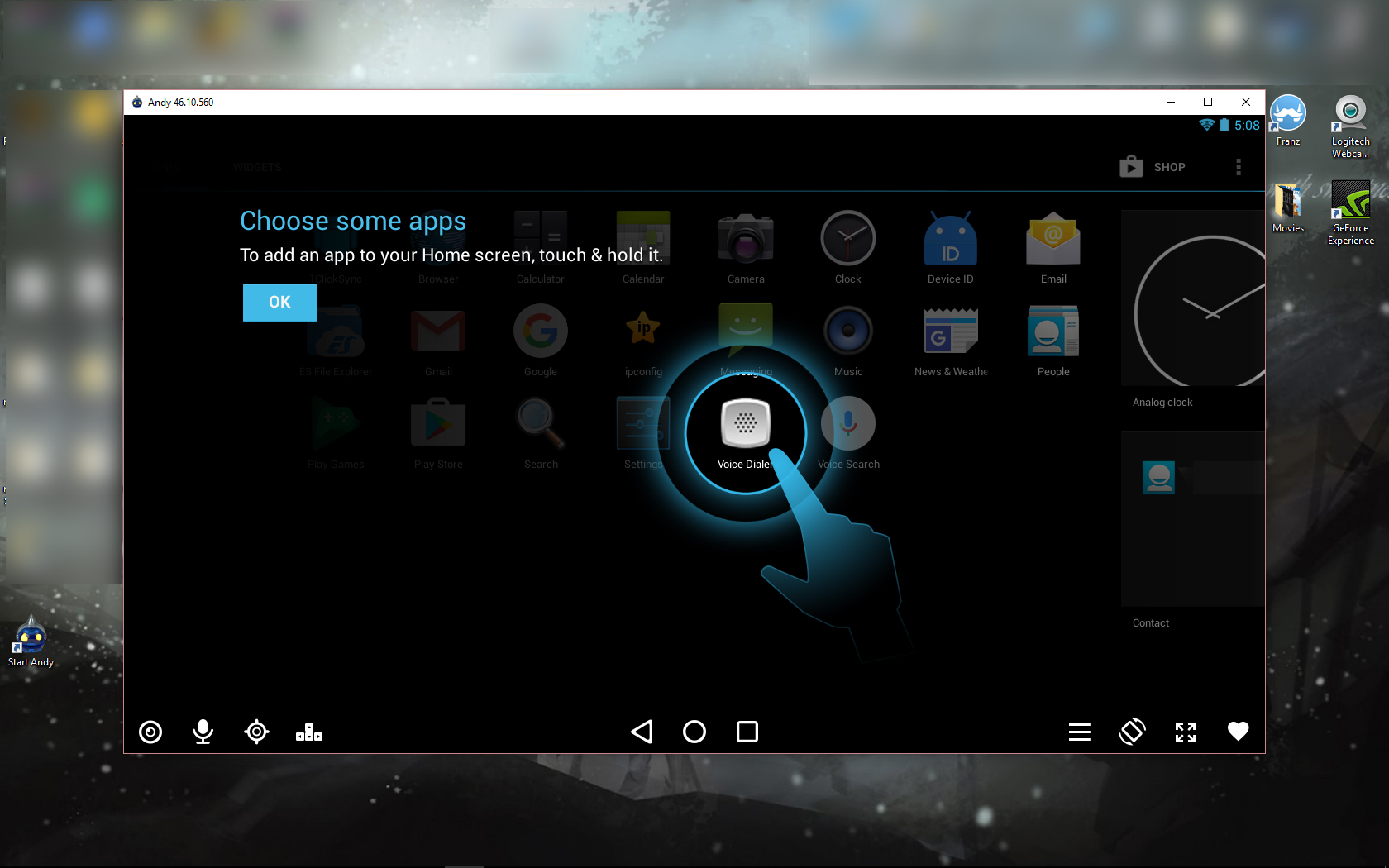Open the three-dot overflow menu

(1238, 167)
